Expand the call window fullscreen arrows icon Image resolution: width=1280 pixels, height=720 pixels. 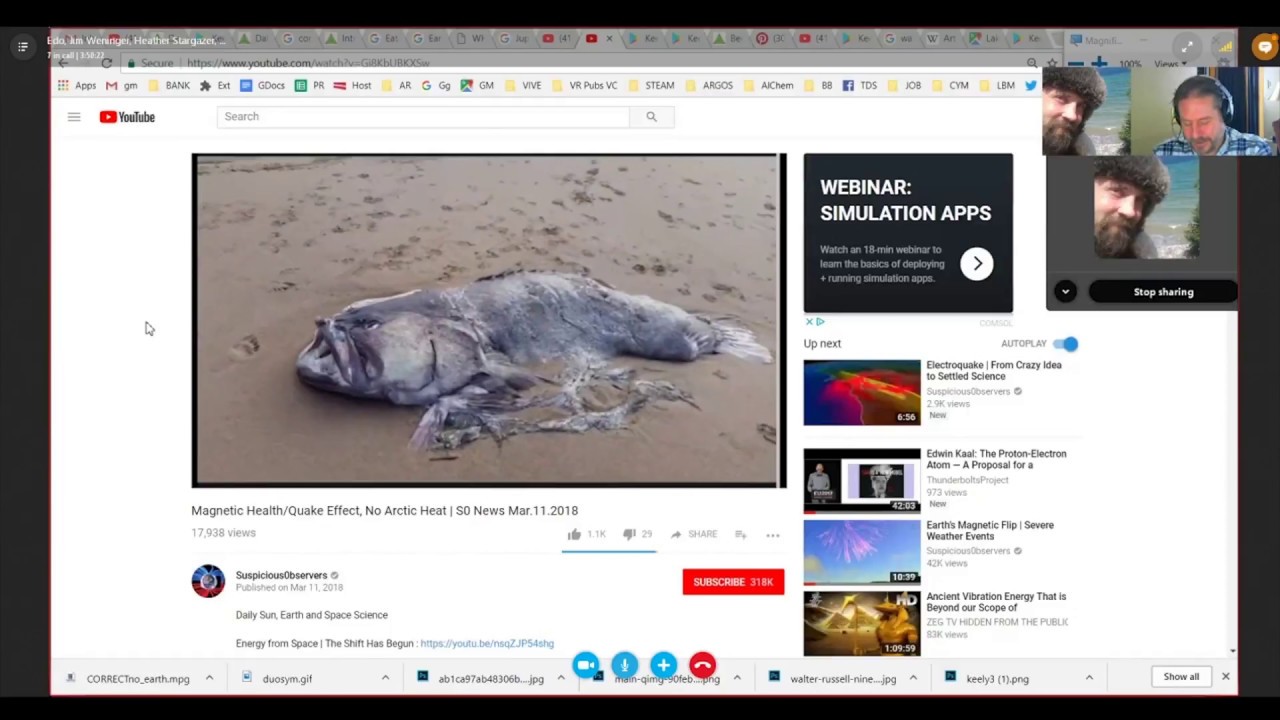point(1187,46)
